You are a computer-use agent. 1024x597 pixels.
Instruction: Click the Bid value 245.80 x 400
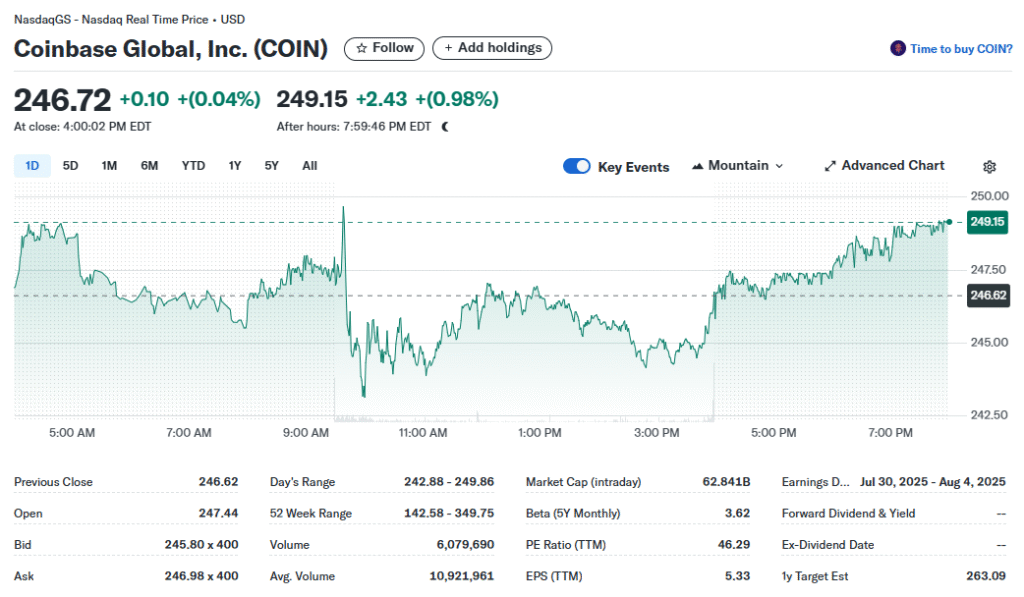coord(201,545)
